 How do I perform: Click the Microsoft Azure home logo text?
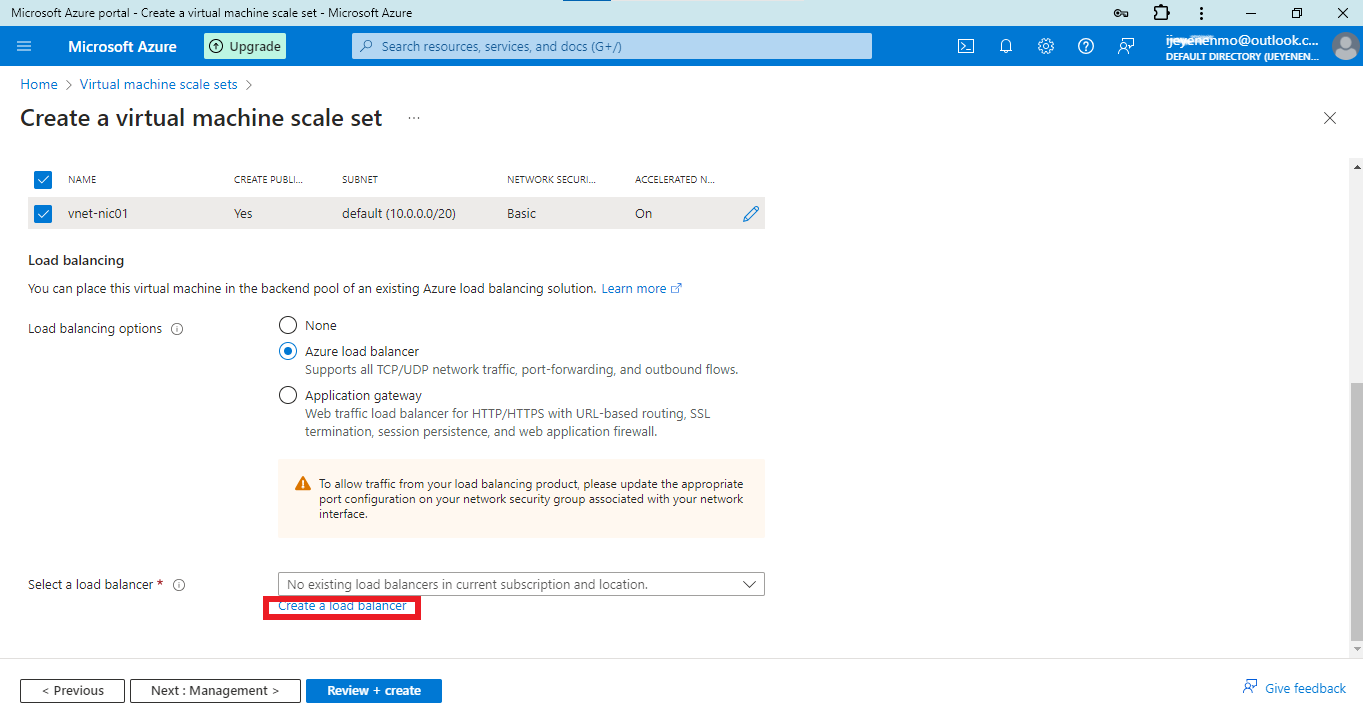(x=122, y=47)
